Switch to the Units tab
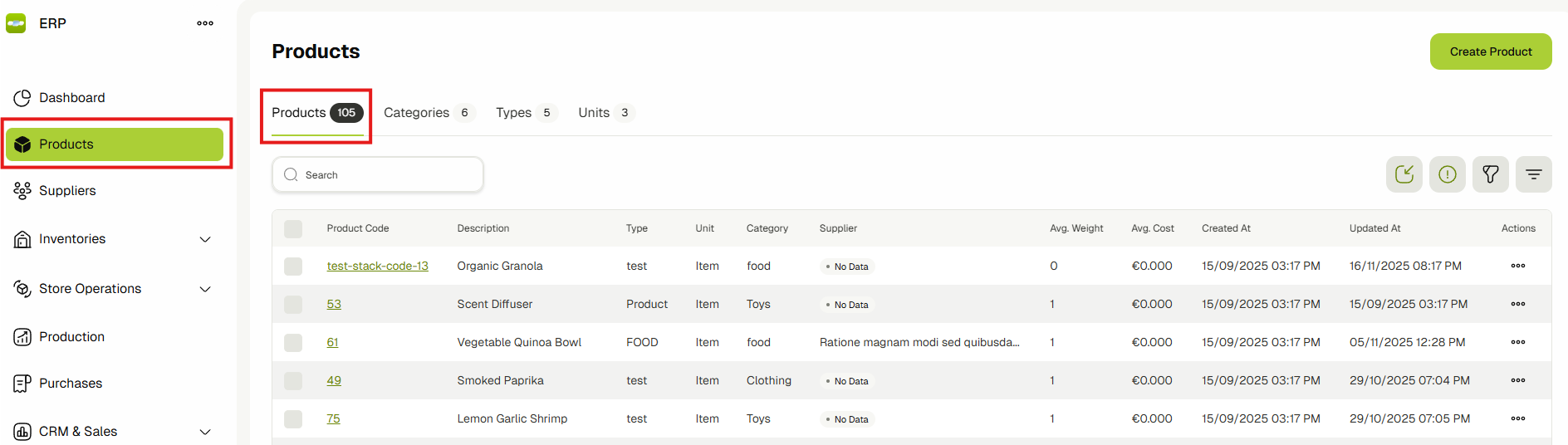Viewport: 1568px width, 445px height. pos(594,113)
